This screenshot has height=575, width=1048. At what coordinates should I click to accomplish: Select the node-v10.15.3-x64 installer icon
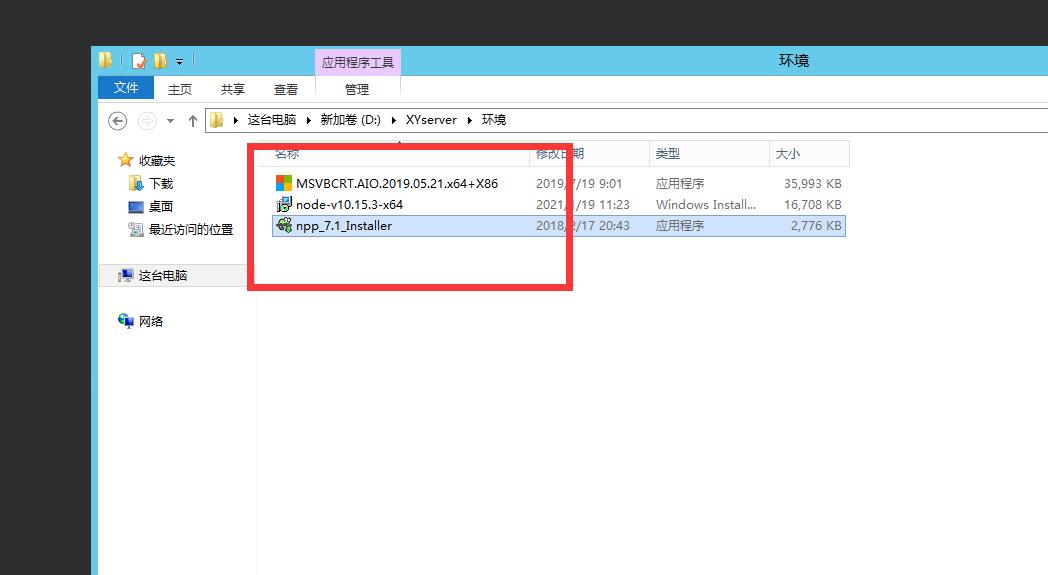tap(284, 205)
